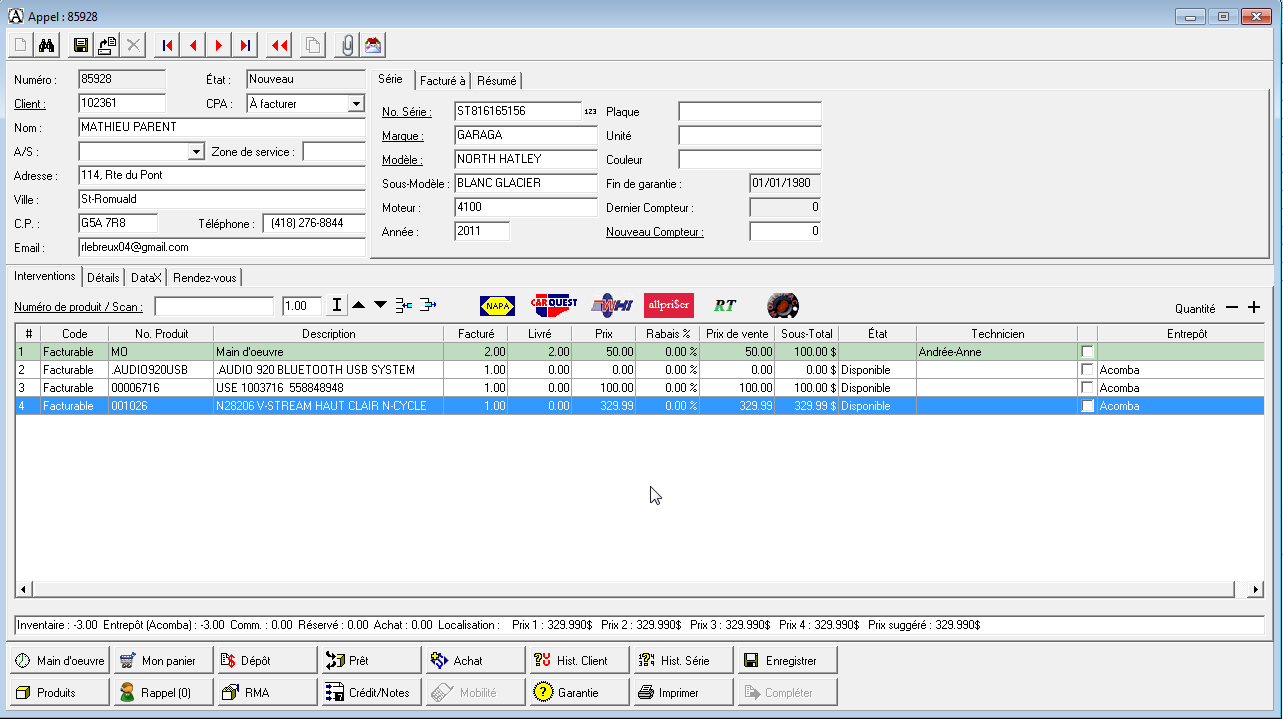
Task: Expand the A/S dropdown list
Action: pyautogui.click(x=196, y=152)
